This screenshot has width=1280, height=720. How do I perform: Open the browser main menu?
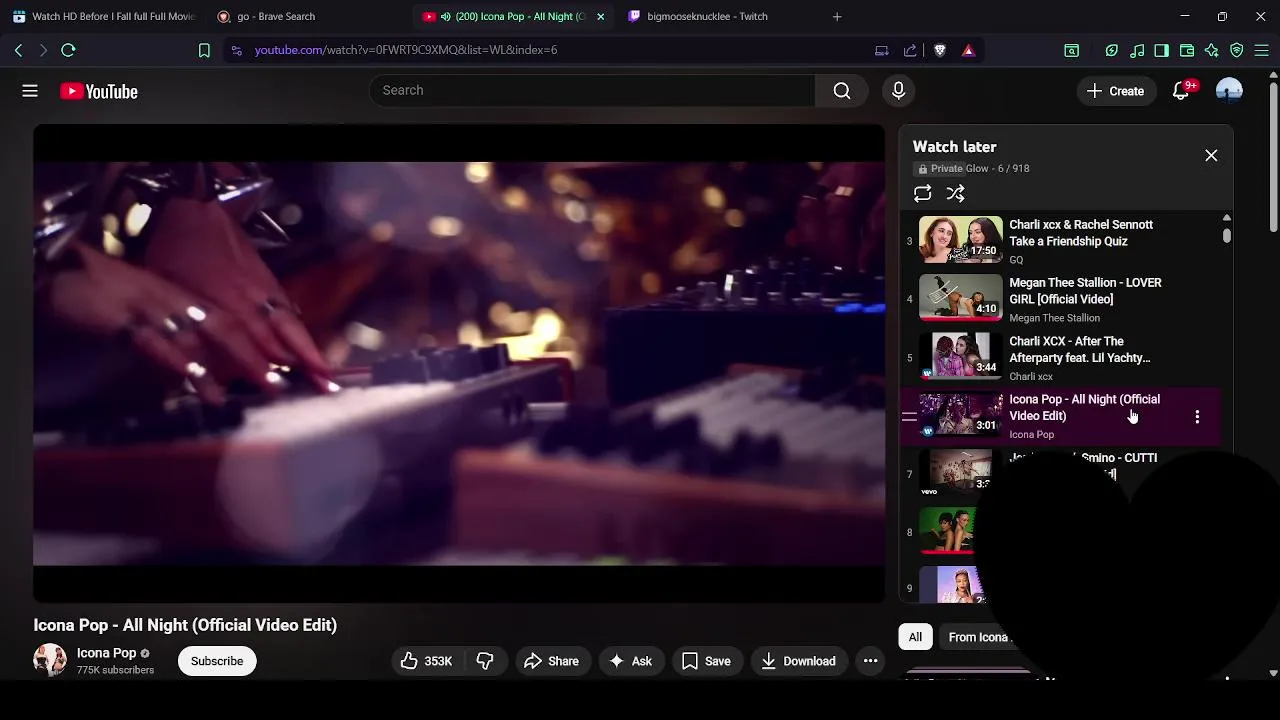click(x=1262, y=50)
